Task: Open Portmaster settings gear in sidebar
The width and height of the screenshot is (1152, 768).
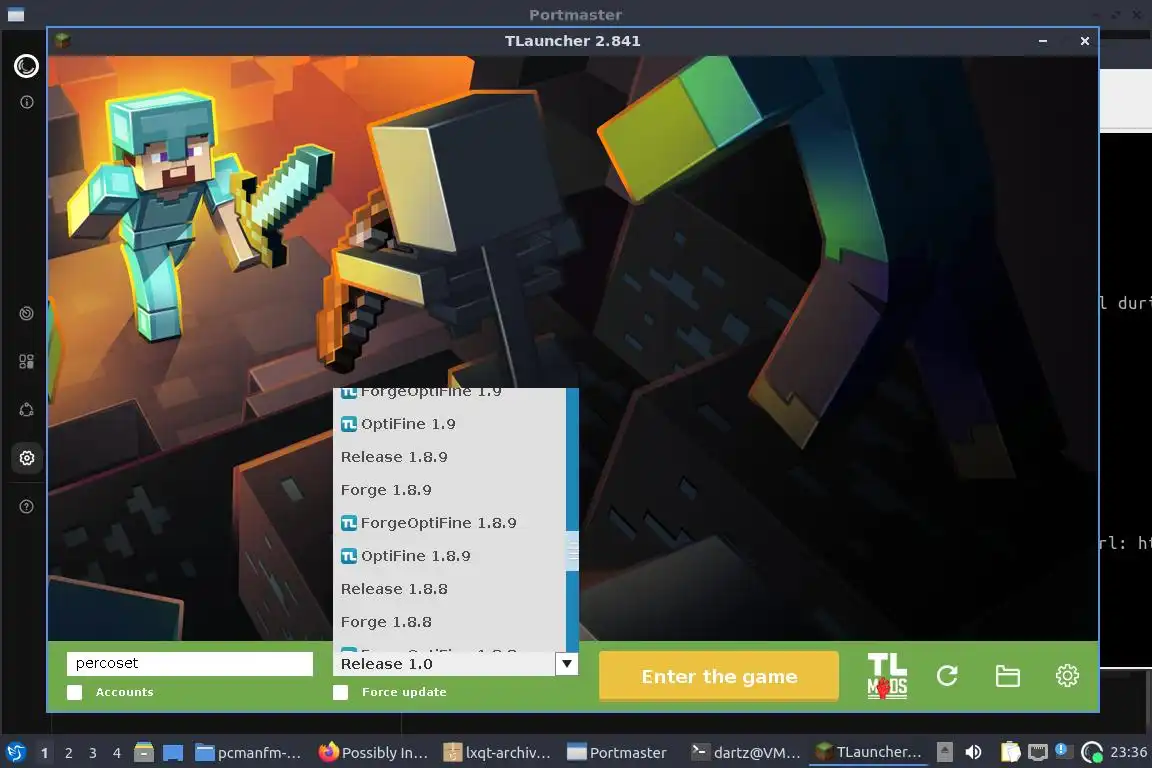Action: 26,458
